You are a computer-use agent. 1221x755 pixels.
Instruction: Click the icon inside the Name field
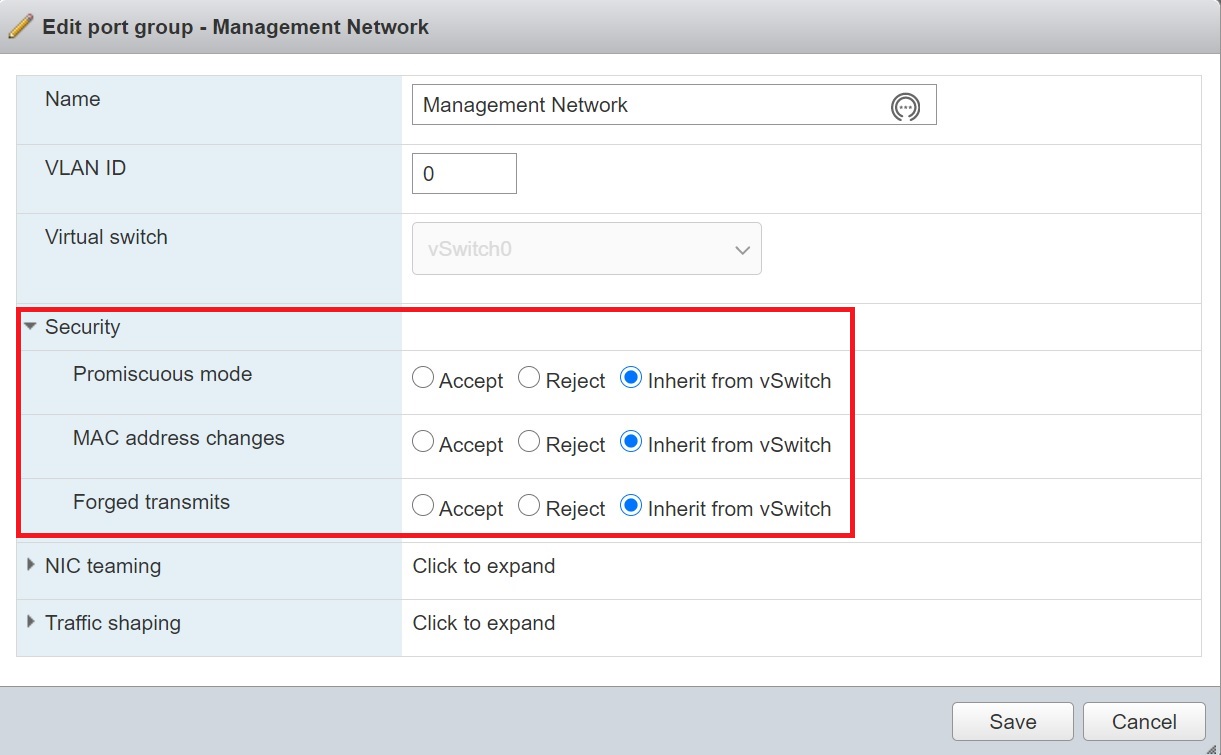(x=905, y=106)
